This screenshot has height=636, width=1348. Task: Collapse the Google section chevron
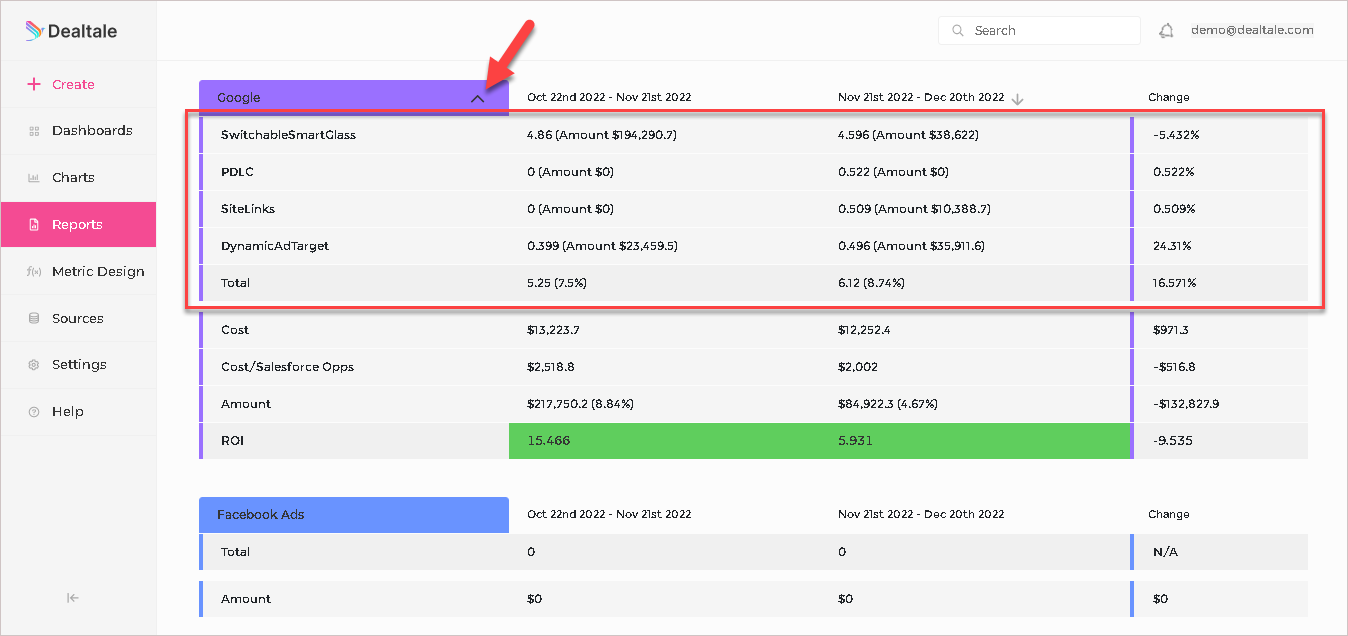point(478,98)
